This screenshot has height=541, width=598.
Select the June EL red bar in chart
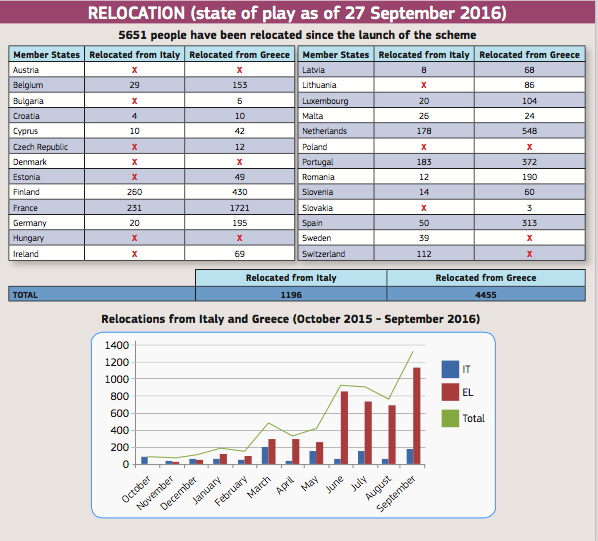[344, 428]
